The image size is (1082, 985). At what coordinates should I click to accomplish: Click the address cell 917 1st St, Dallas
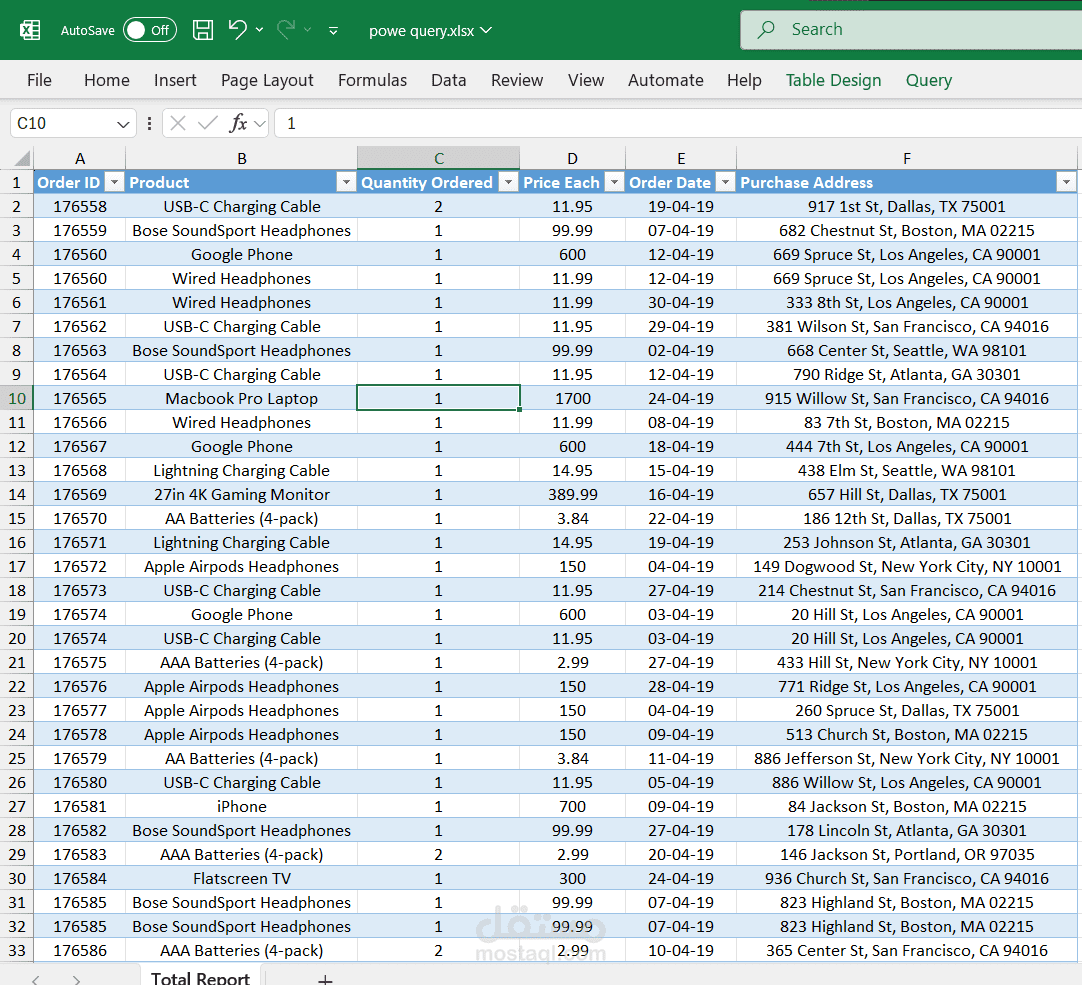pyautogui.click(x=907, y=206)
